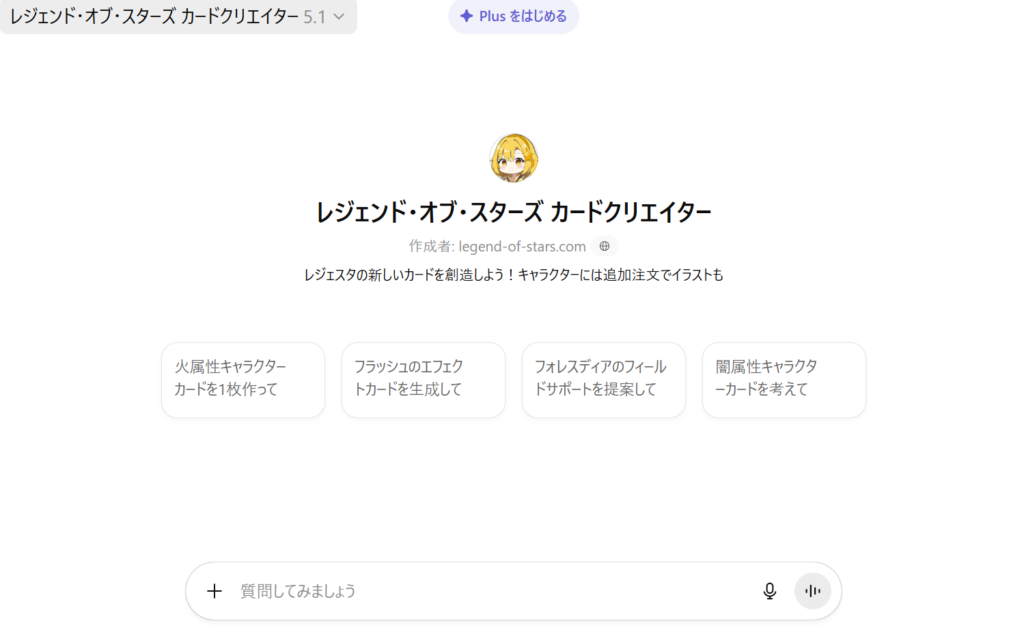This screenshot has width=1024, height=632.
Task: Click the globe icon beside the author name
Action: [604, 246]
